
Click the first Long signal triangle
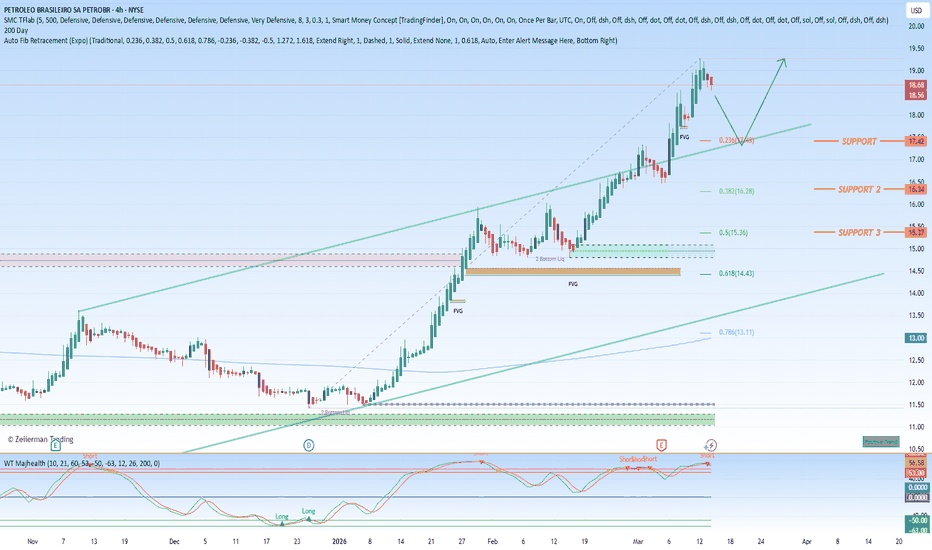[x=282, y=523]
